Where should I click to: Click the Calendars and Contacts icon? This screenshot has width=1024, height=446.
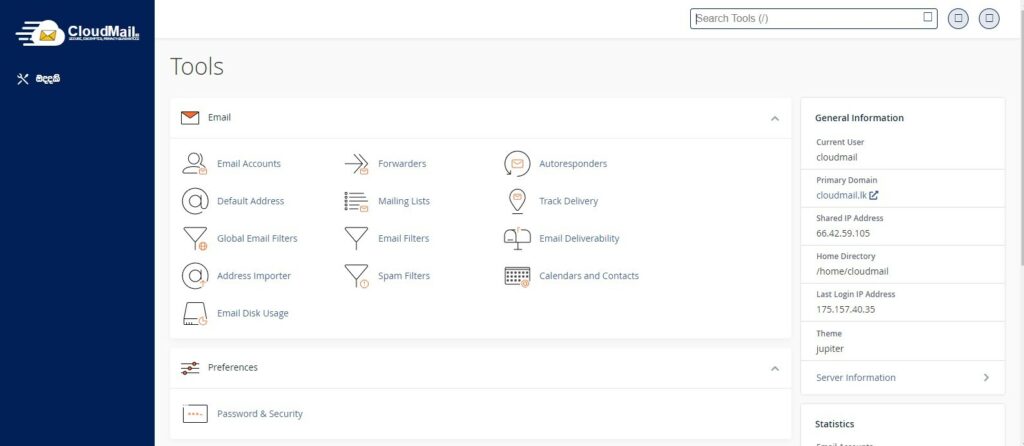517,276
